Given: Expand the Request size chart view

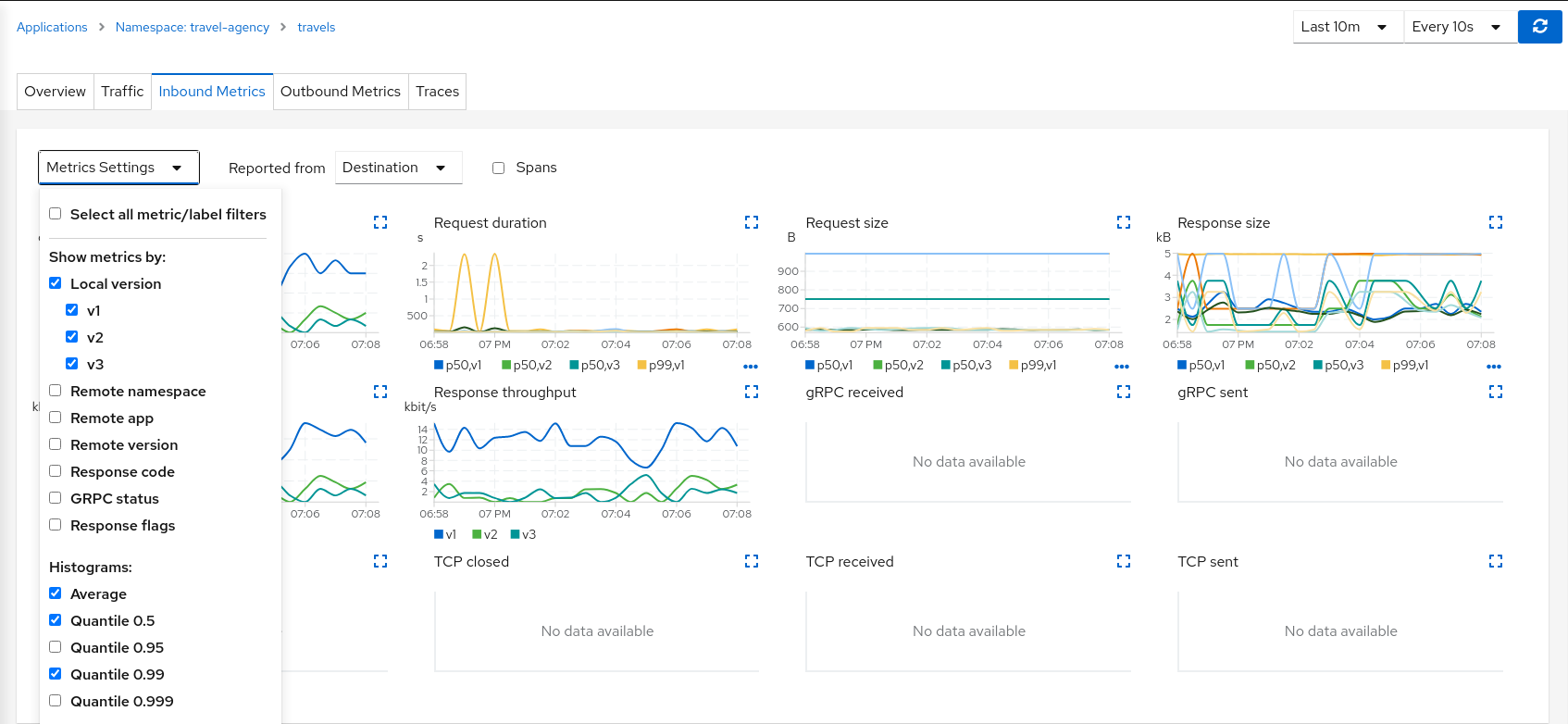Looking at the screenshot, I should tap(1124, 222).
